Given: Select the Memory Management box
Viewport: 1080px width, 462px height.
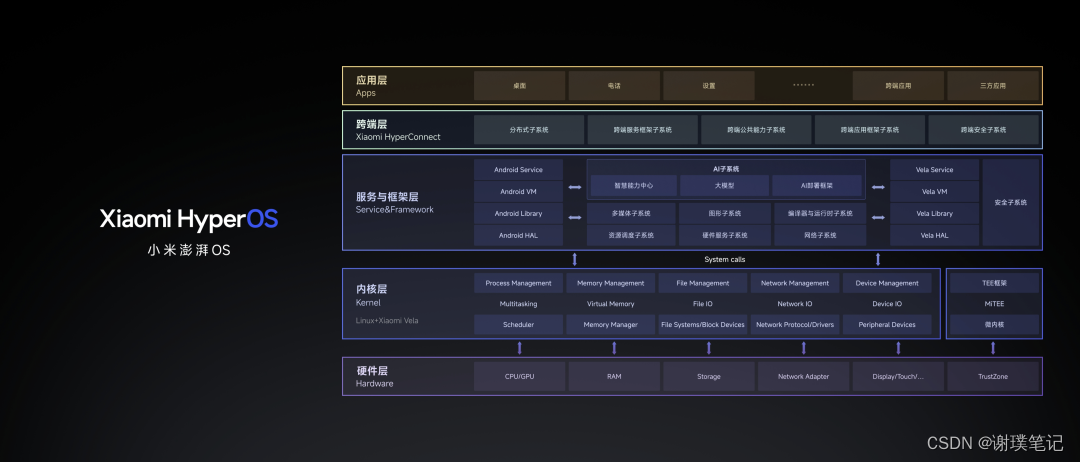Looking at the screenshot, I should 610,283.
